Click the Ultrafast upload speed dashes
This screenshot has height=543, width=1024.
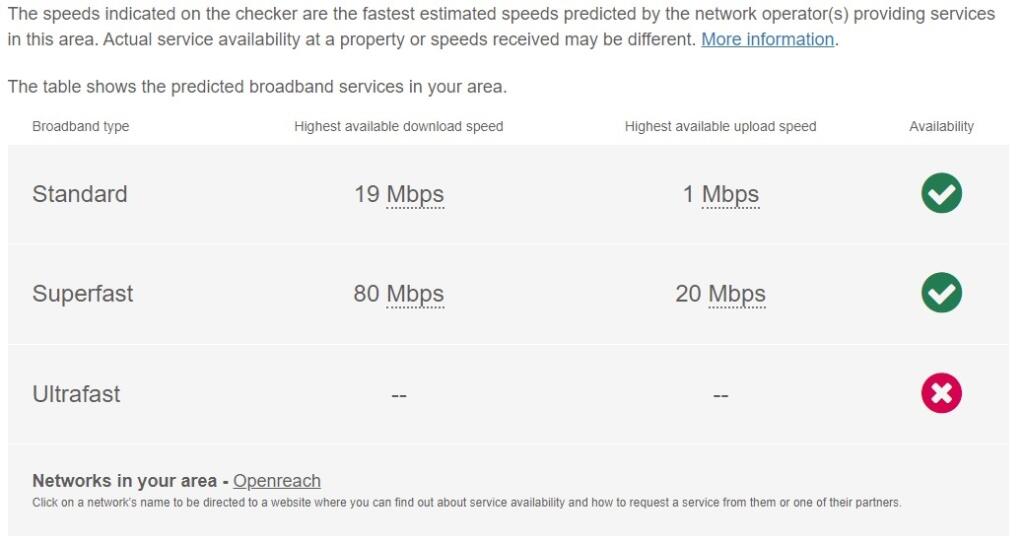[x=720, y=395]
